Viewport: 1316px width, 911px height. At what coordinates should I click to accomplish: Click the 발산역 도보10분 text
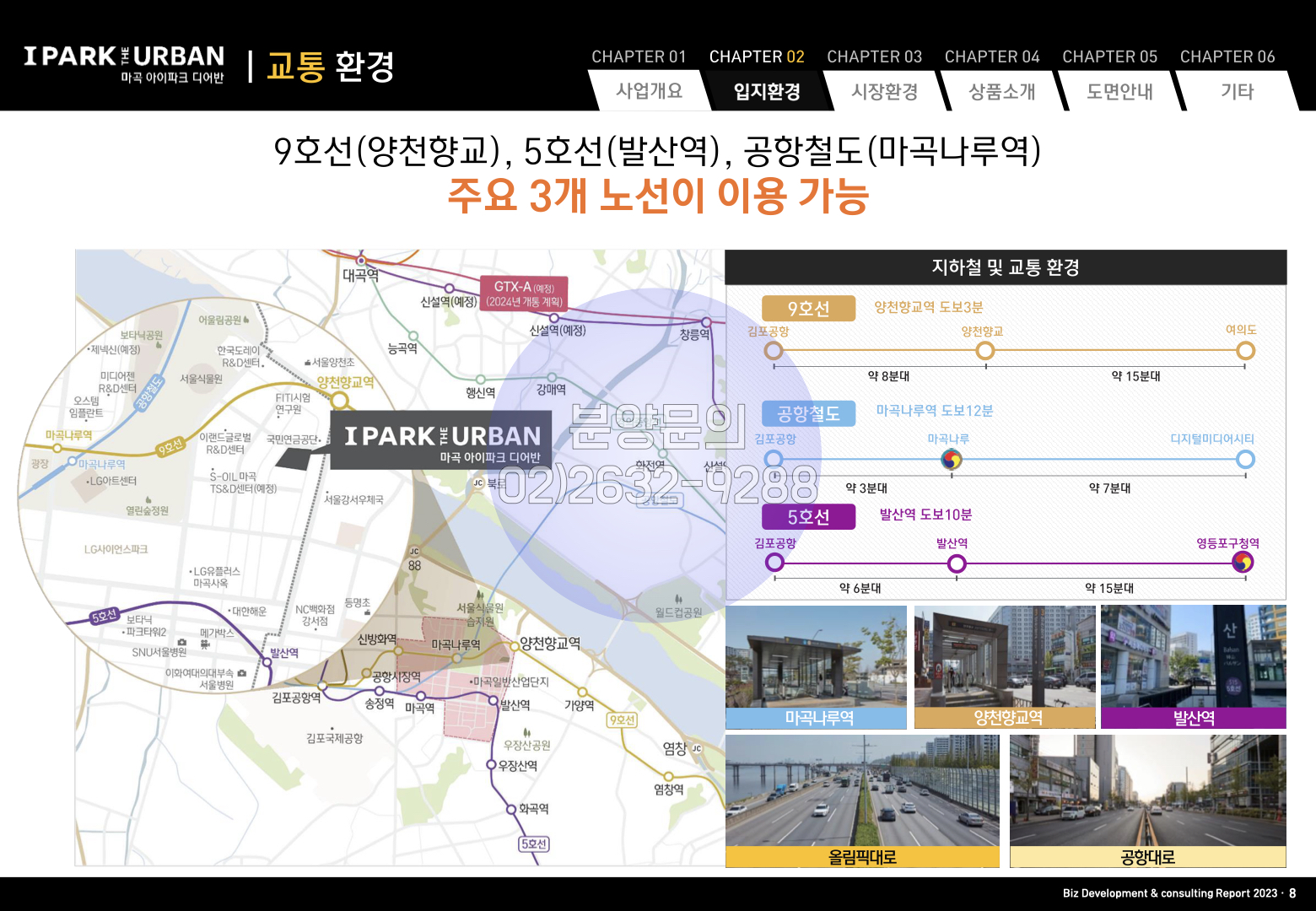[x=926, y=515]
